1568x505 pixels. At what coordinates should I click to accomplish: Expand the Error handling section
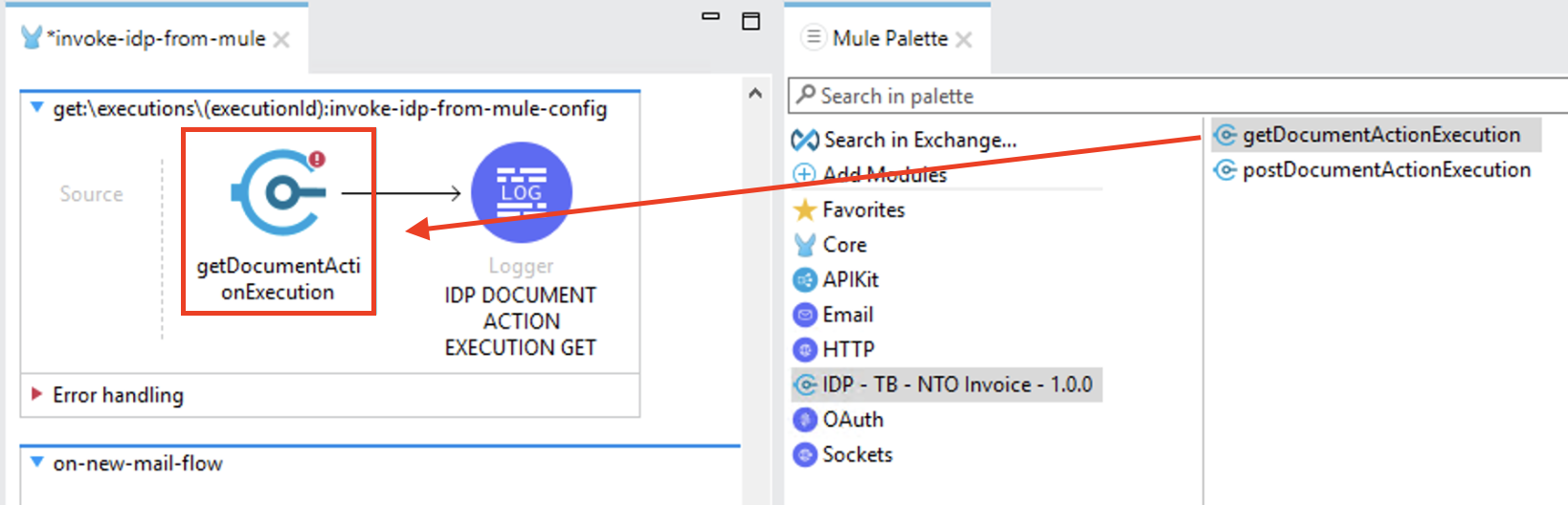click(36, 394)
